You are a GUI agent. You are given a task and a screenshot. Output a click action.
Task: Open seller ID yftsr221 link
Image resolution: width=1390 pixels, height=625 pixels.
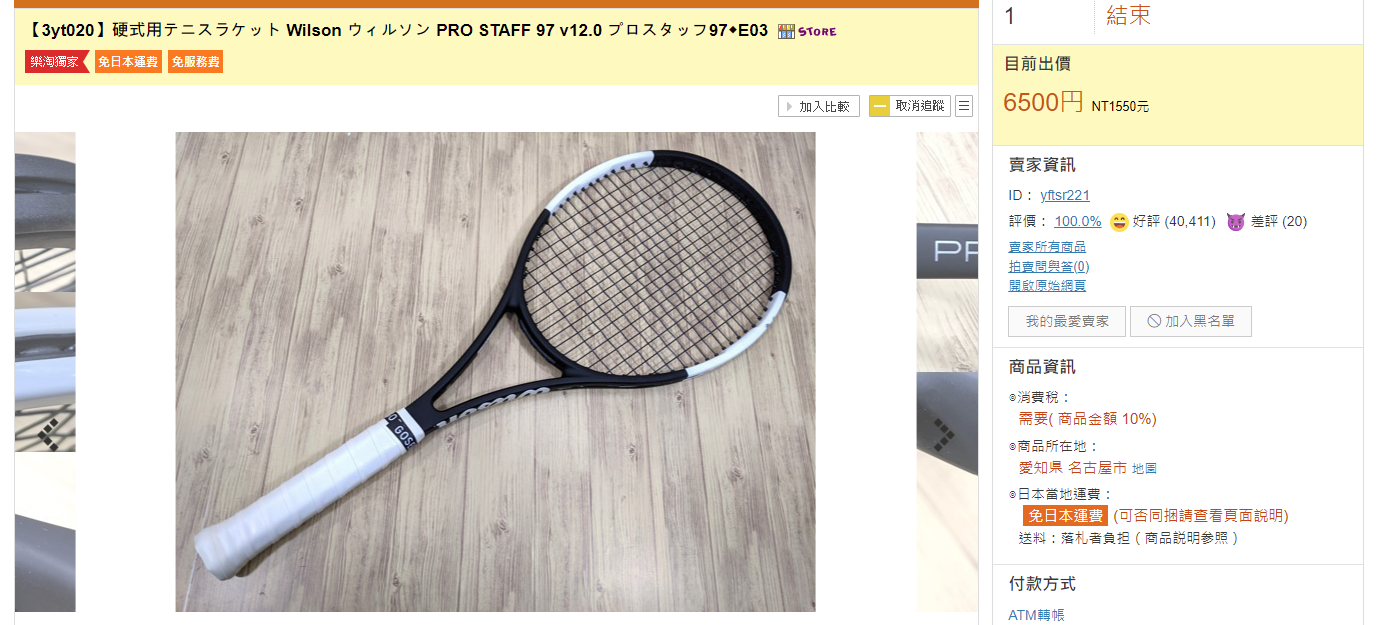1065,195
